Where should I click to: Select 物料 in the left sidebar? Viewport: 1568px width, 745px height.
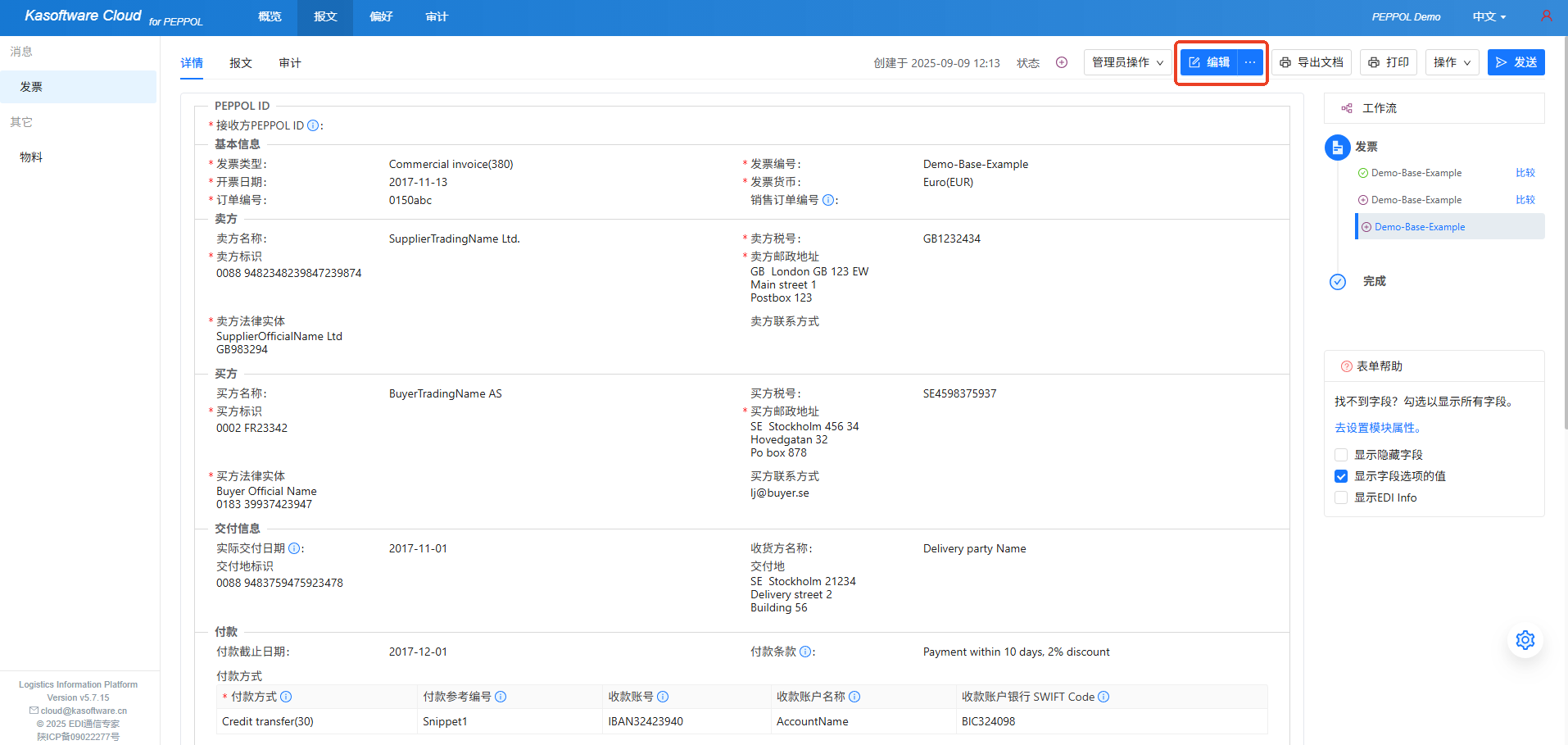click(30, 157)
